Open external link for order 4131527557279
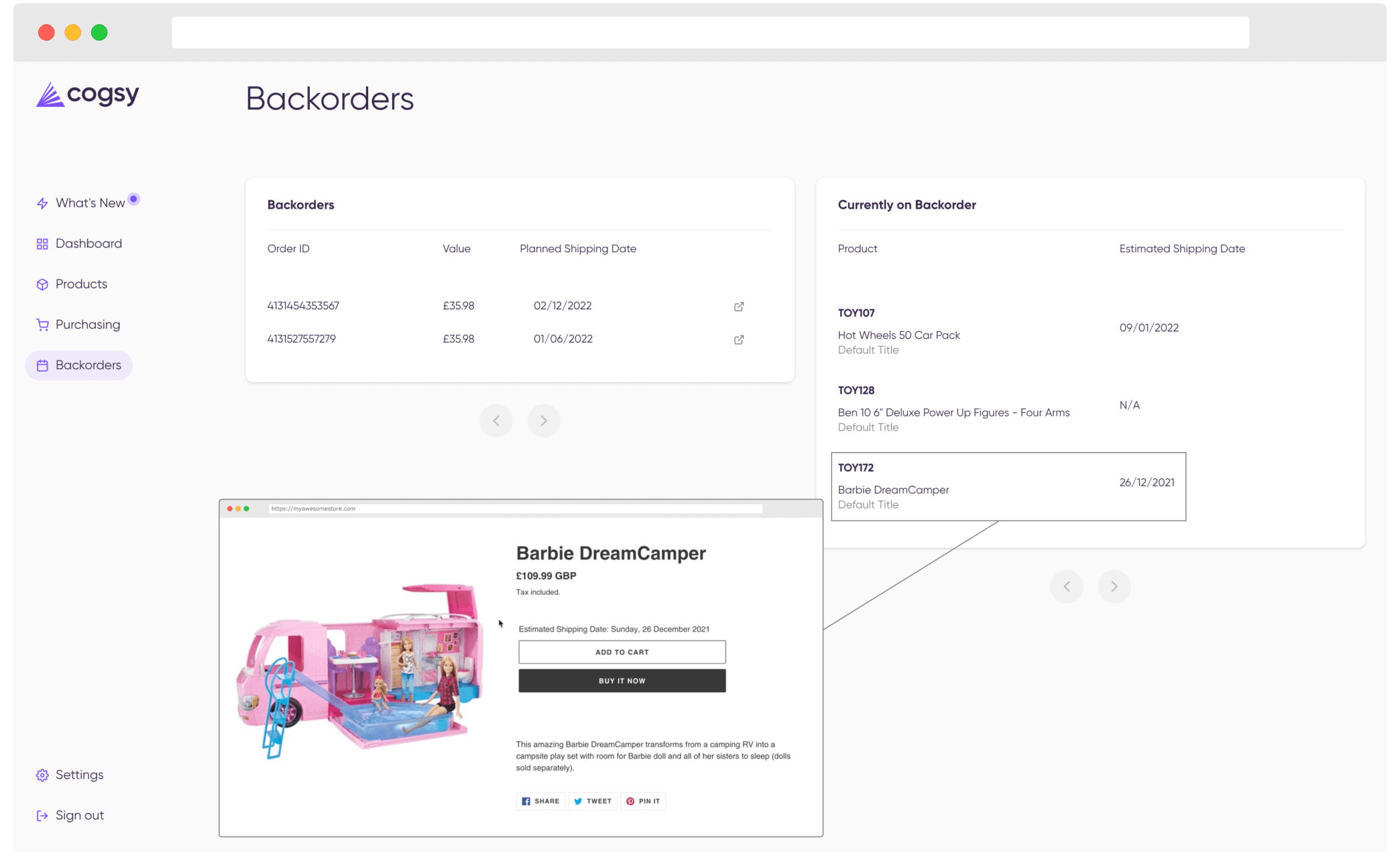The width and height of the screenshot is (1400, 856). [738, 339]
